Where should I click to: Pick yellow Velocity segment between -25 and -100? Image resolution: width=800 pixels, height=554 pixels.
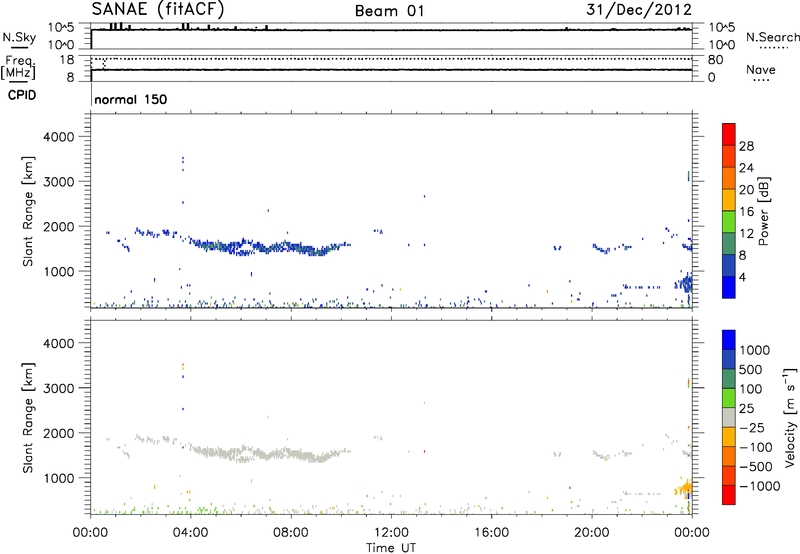point(729,437)
